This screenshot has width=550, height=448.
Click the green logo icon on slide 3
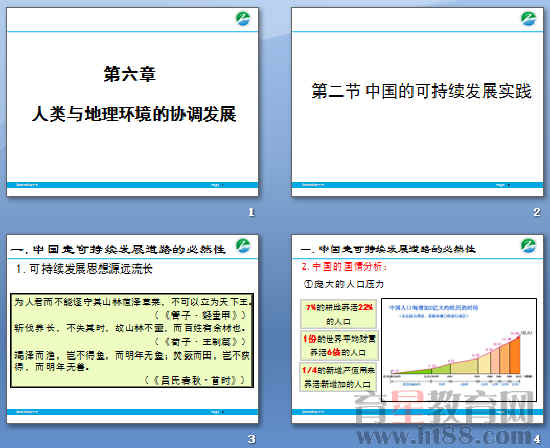[243, 245]
